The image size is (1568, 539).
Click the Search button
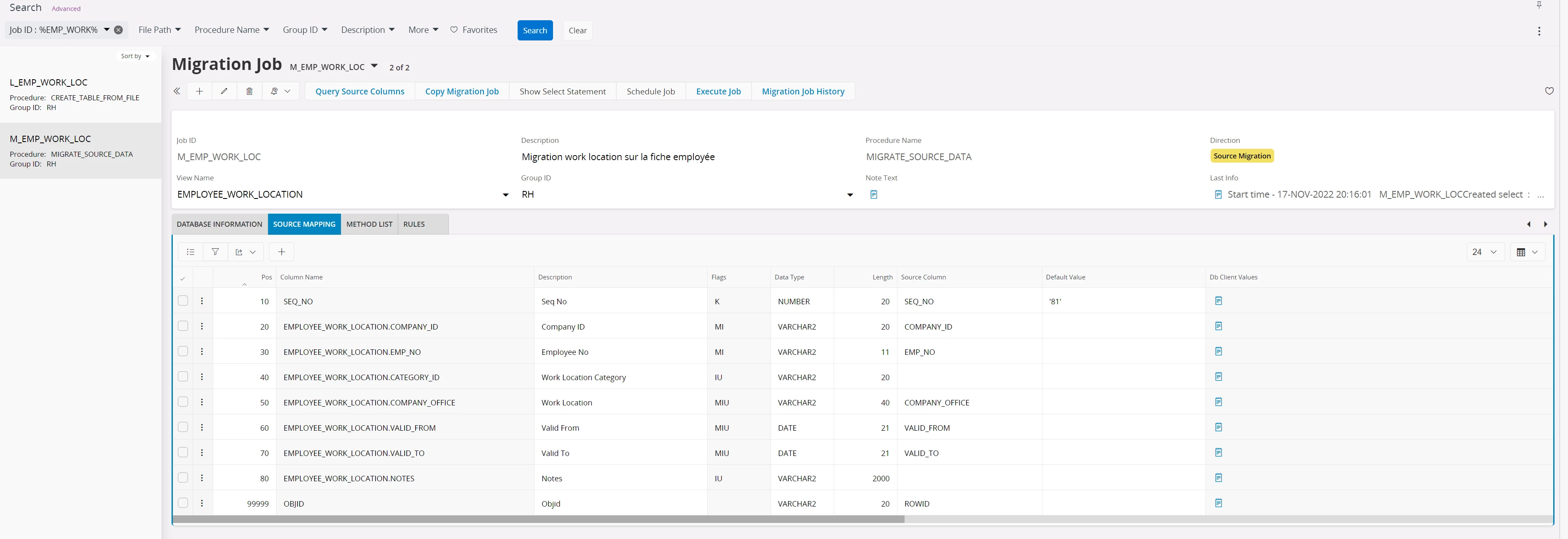[535, 30]
